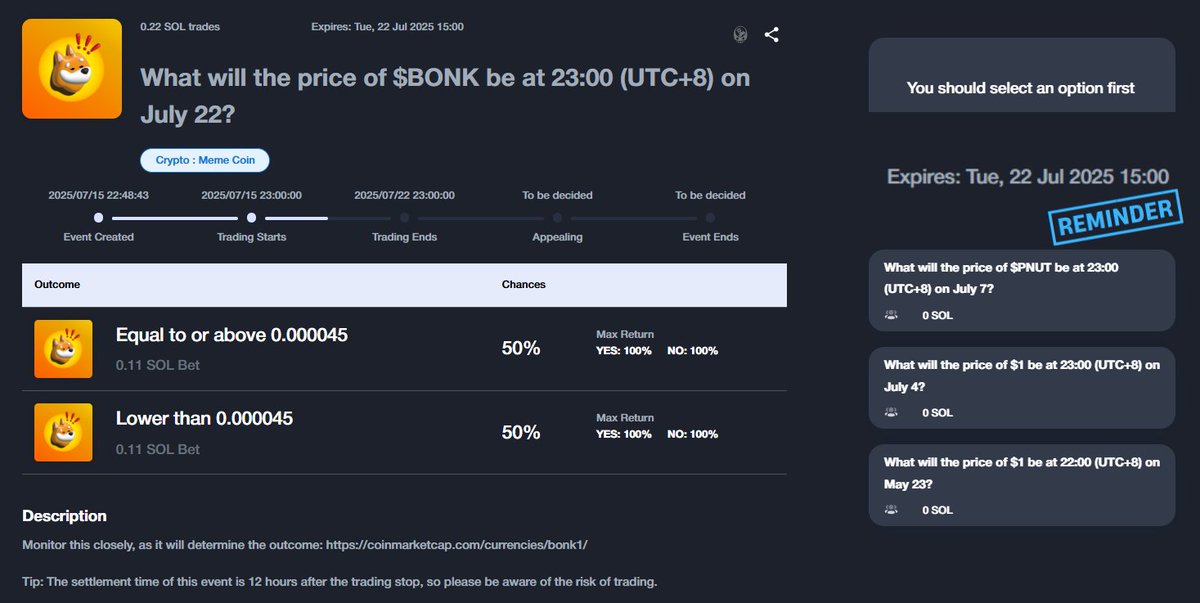Click the Outcome column header

[57, 285]
